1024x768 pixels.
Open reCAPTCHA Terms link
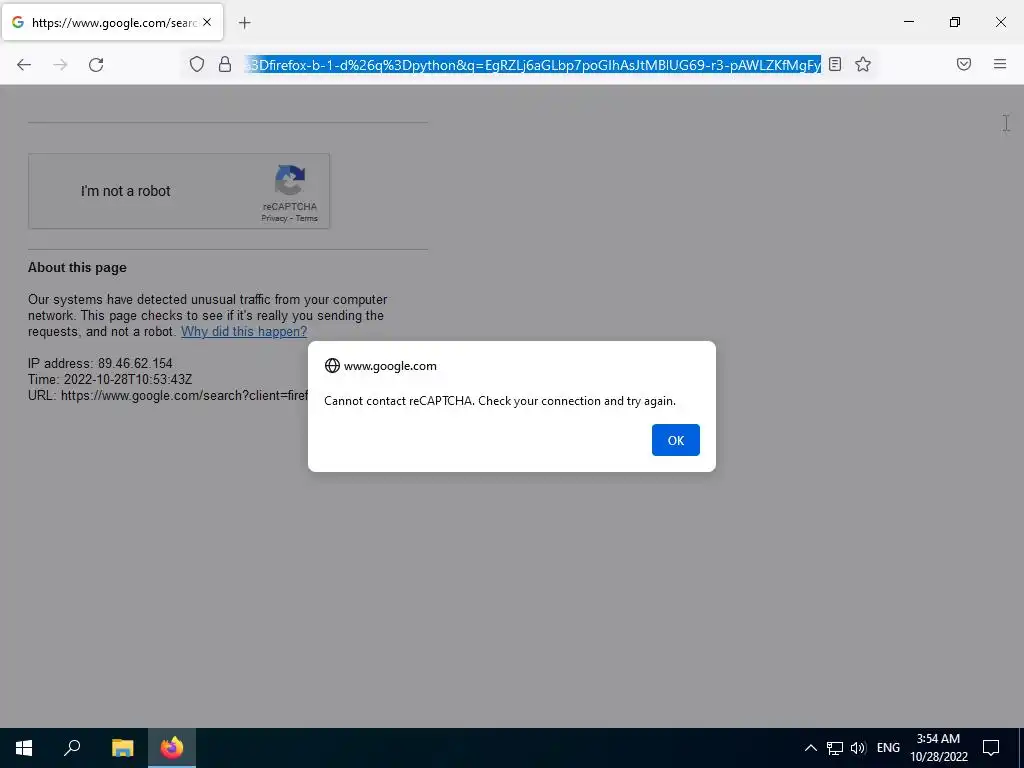point(306,218)
